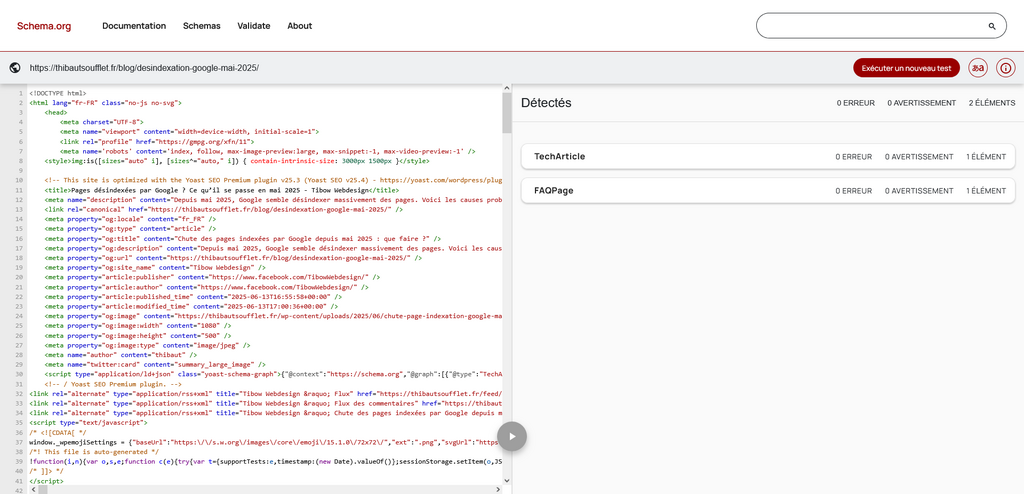Click the Détectés heading

[546, 103]
